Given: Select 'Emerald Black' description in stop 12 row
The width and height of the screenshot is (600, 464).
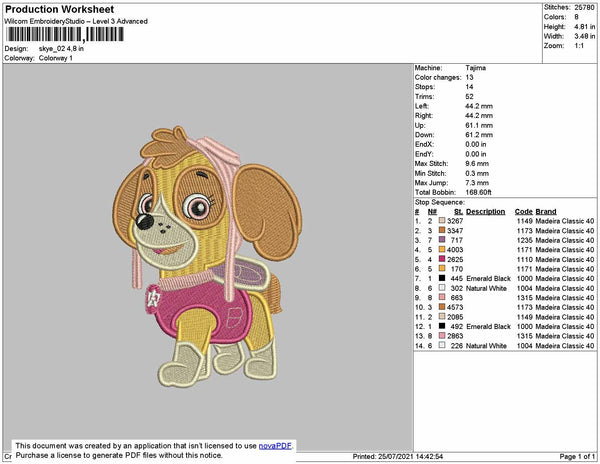Looking at the screenshot, I should (x=488, y=326).
